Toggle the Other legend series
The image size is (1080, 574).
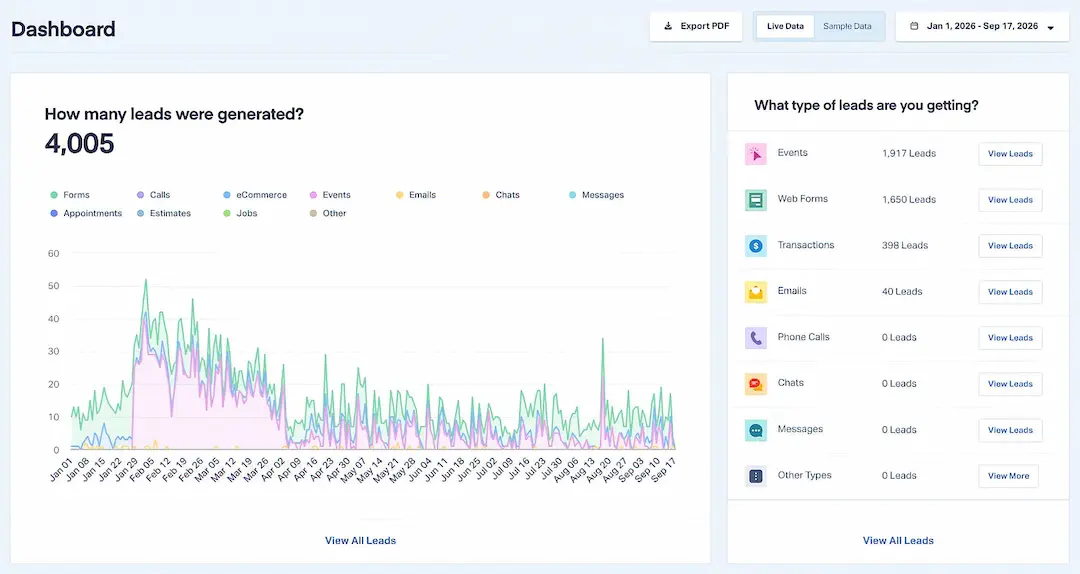(x=328, y=214)
